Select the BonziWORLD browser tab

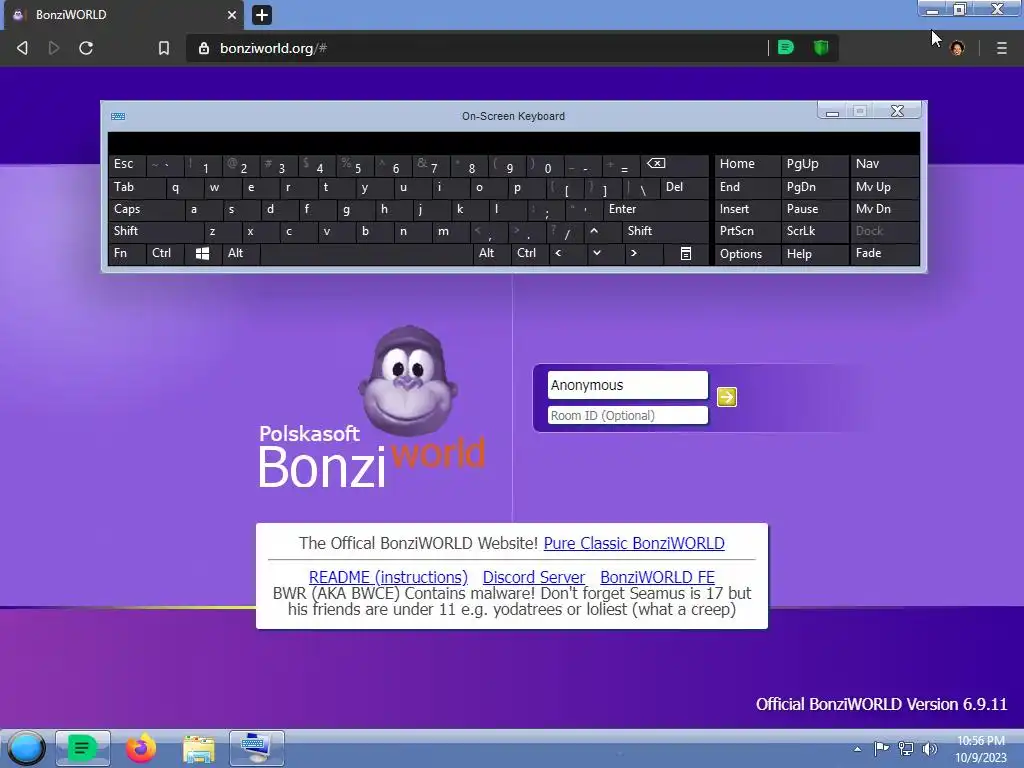click(124, 15)
